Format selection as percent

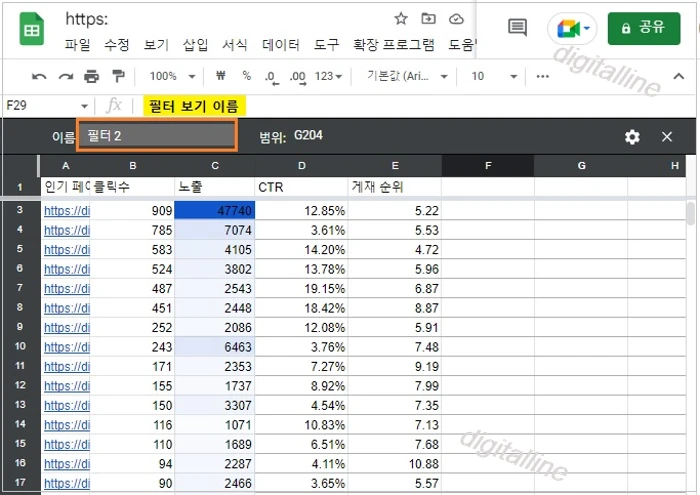tap(246, 76)
